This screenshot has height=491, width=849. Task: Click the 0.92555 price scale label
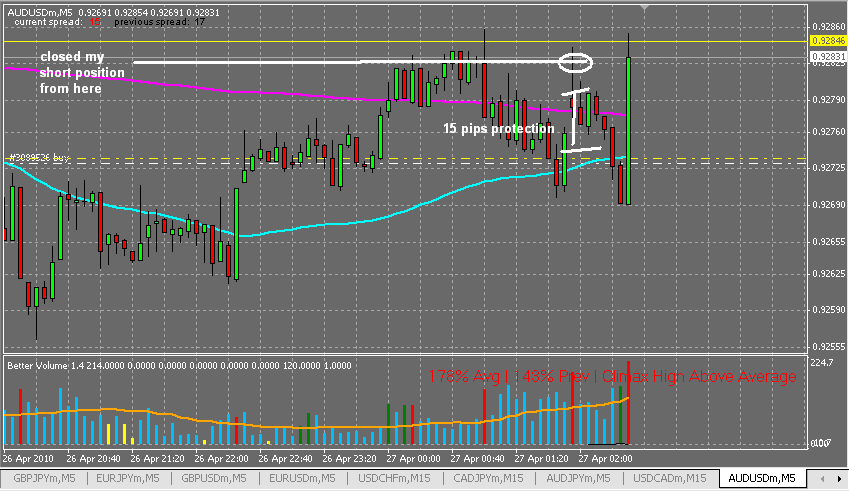[x=829, y=346]
